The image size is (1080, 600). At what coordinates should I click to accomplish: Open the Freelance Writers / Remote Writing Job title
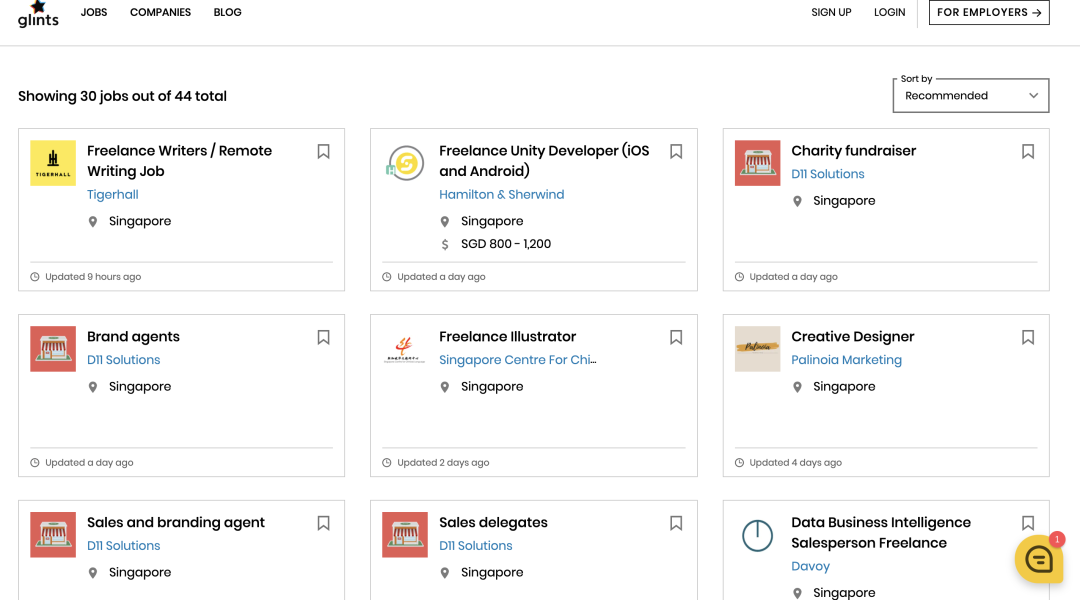(x=179, y=161)
